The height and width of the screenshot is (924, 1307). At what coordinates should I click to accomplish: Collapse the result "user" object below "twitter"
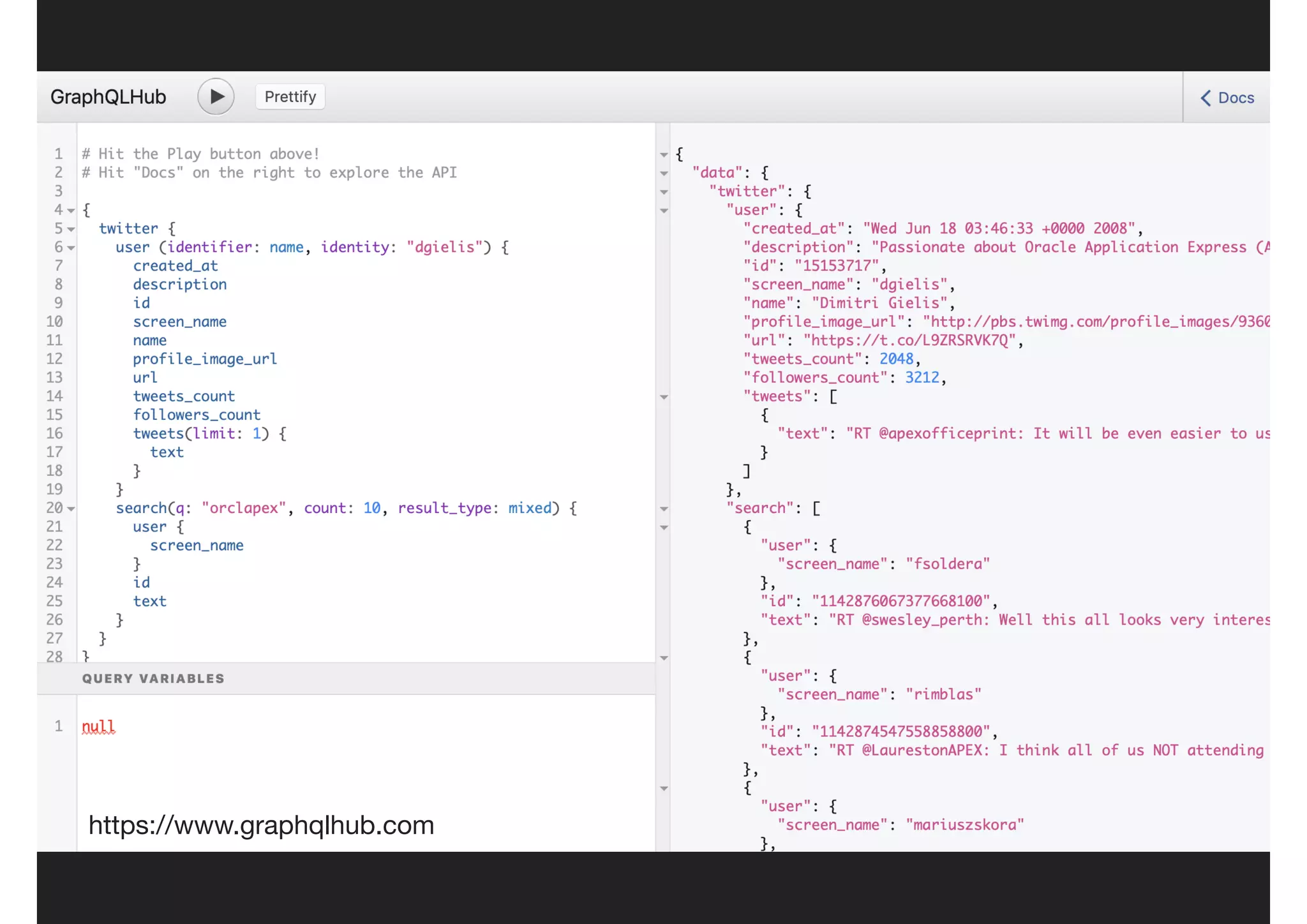[664, 210]
